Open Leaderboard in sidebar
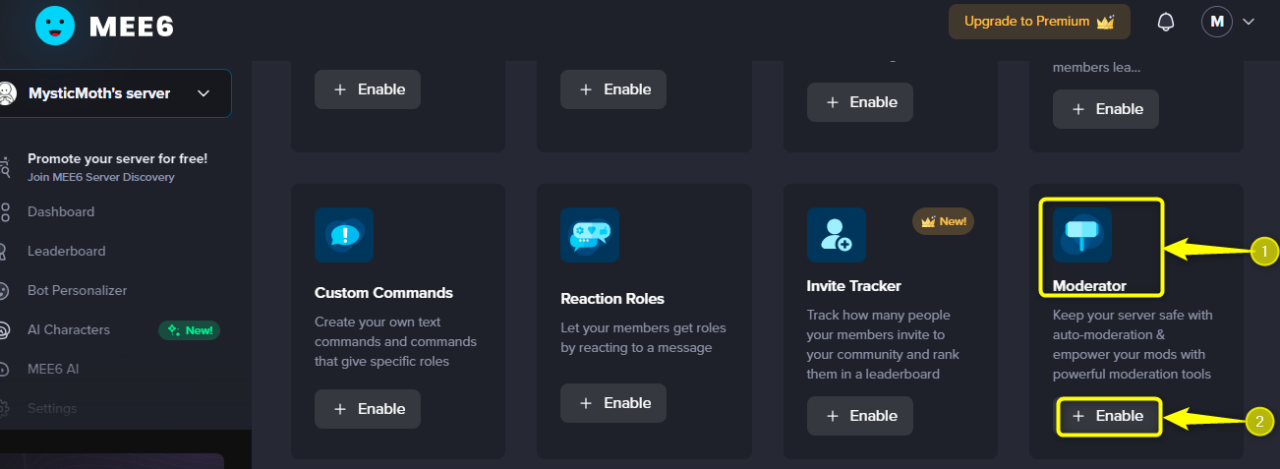 [66, 251]
